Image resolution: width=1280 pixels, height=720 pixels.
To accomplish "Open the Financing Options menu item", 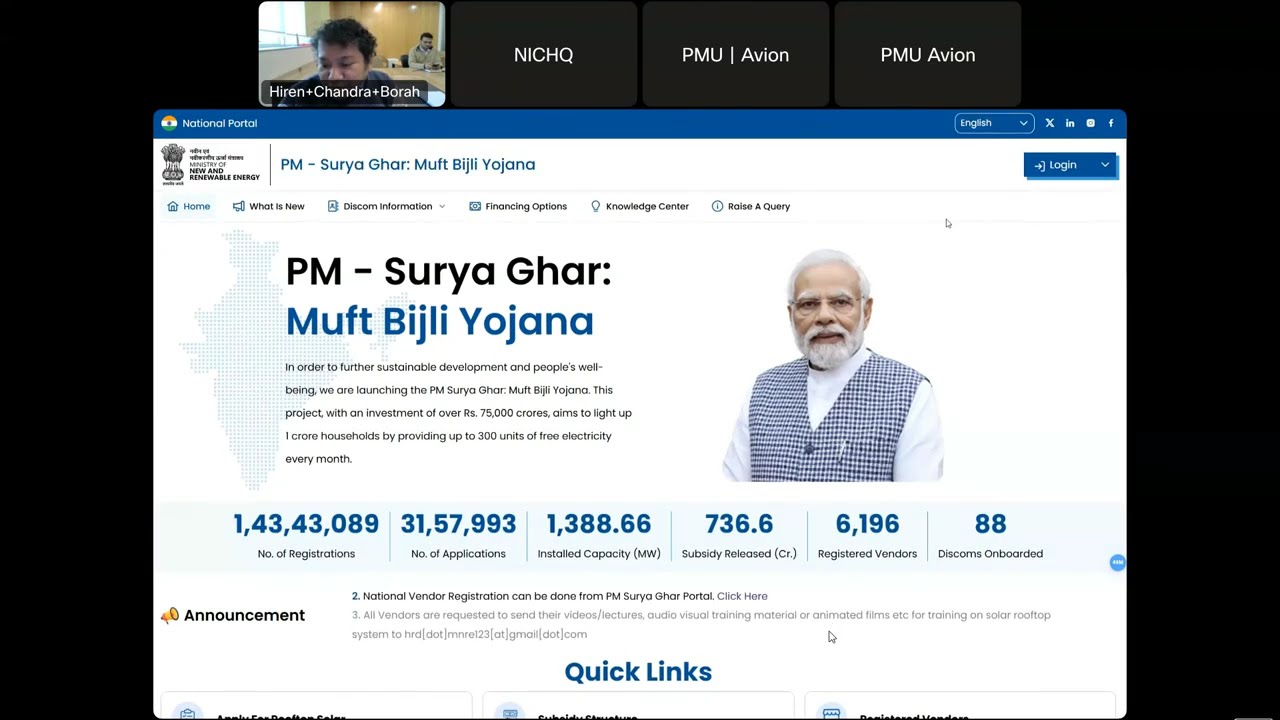I will point(518,206).
